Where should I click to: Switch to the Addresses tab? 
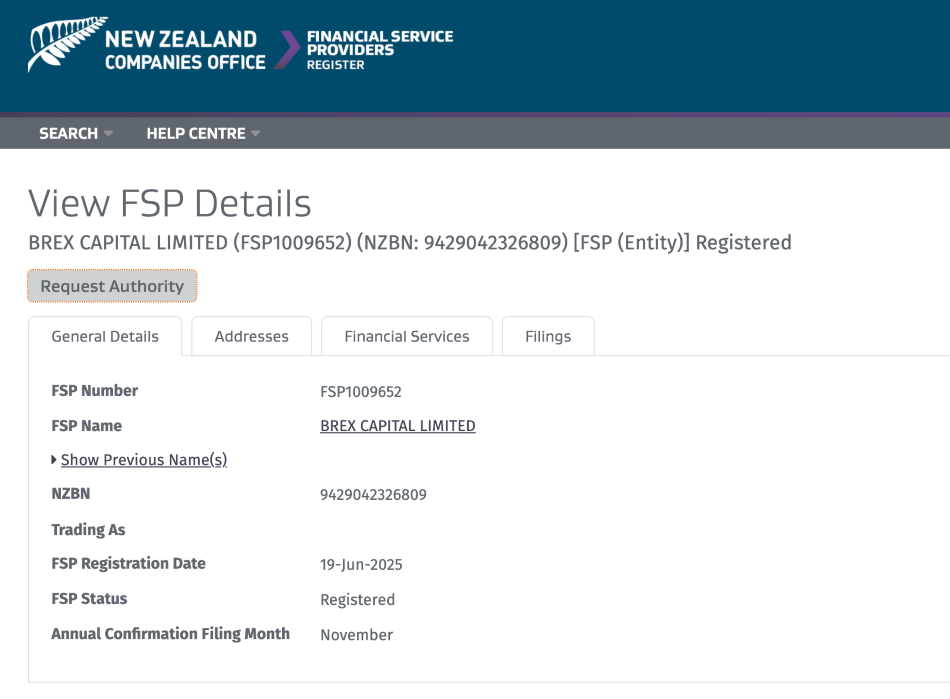point(251,336)
